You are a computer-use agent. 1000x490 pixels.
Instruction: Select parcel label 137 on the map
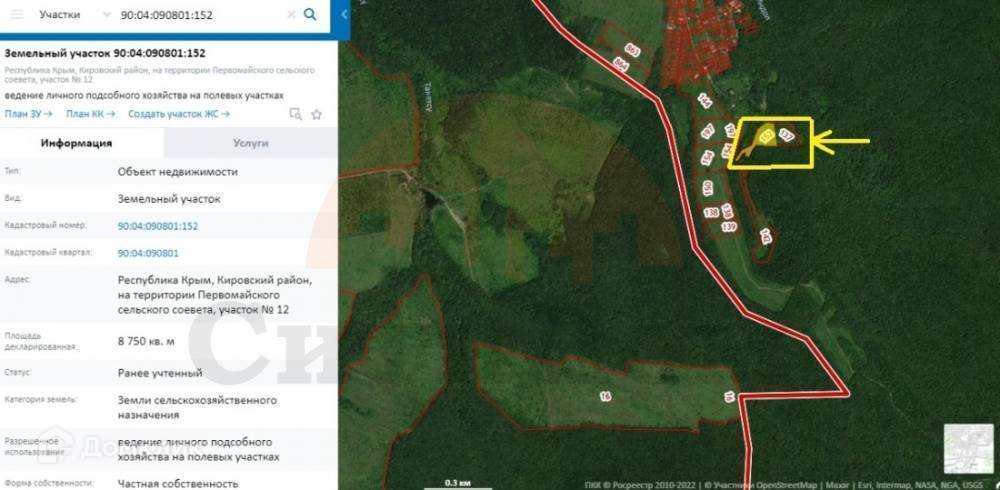[786, 135]
